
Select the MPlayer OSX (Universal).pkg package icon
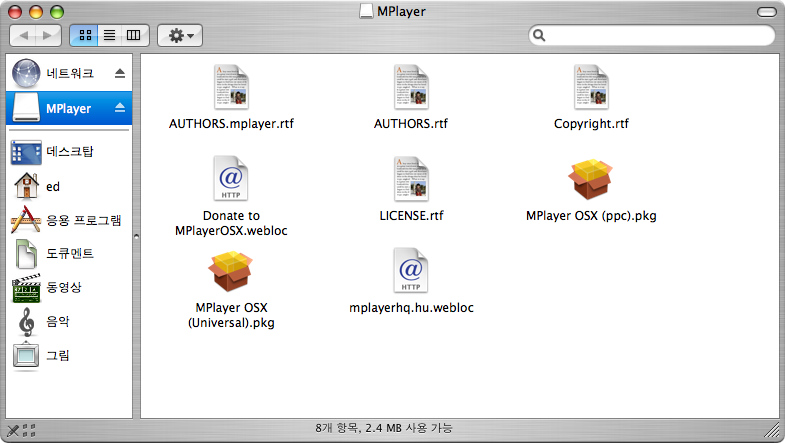pyautogui.click(x=231, y=271)
